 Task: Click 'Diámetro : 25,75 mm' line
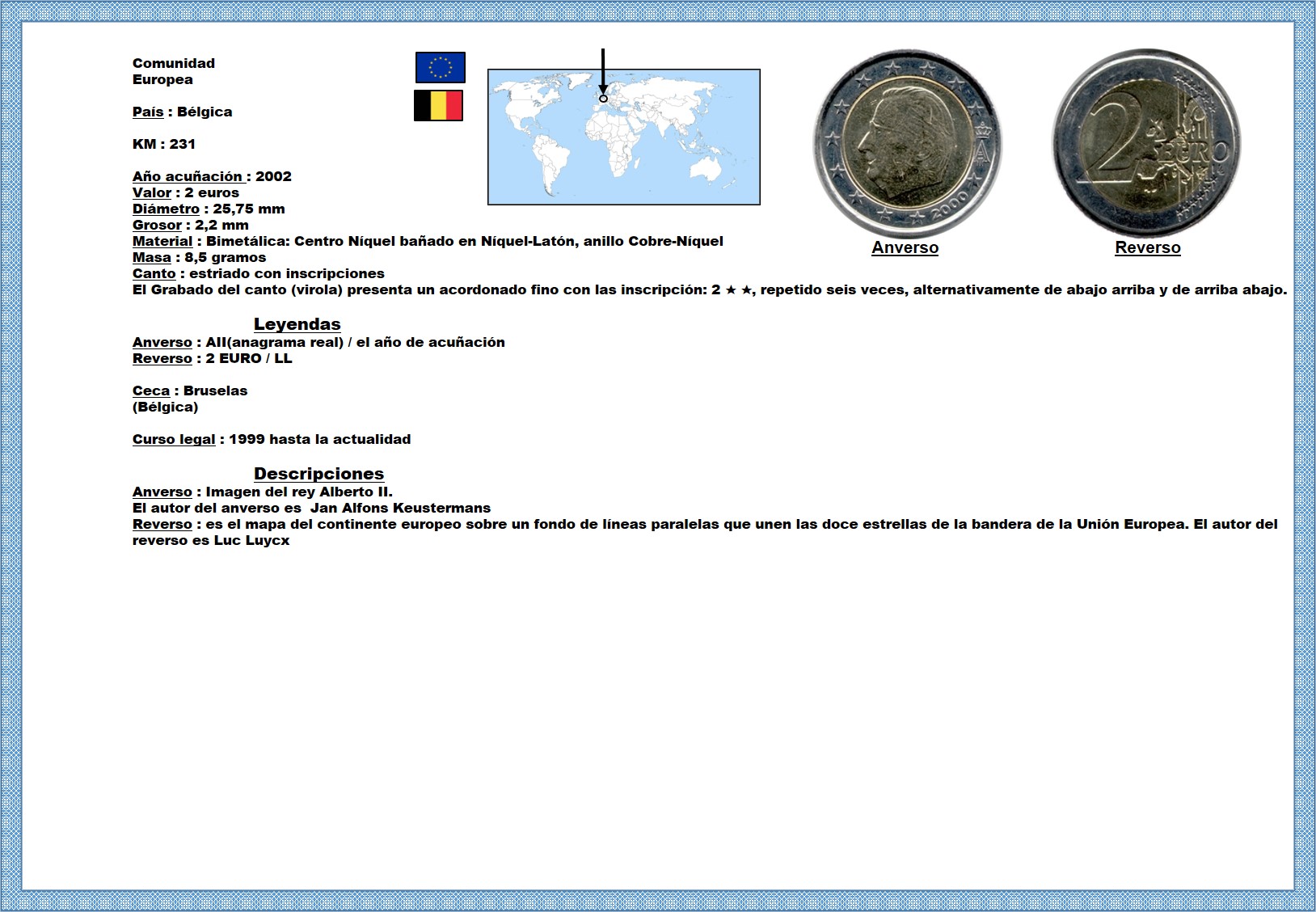tap(209, 209)
